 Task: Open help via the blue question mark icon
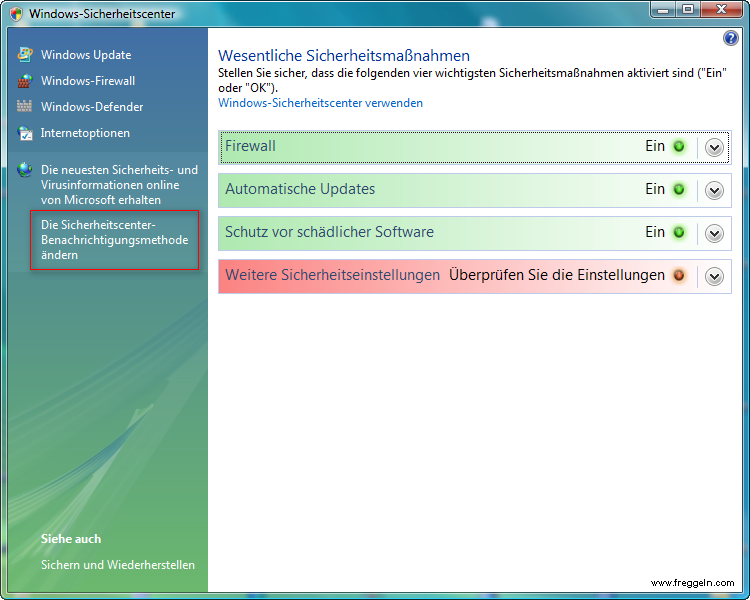730,38
